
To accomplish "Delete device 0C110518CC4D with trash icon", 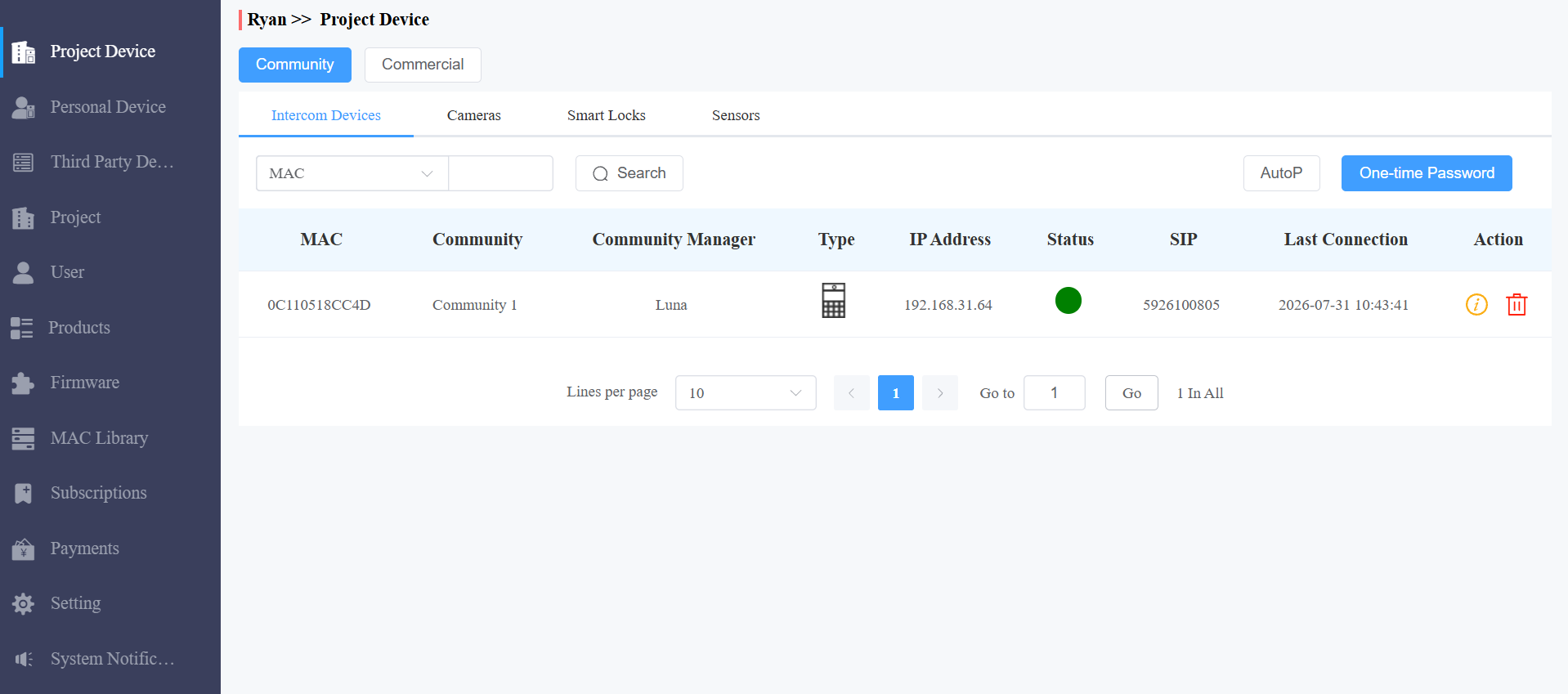I will [1516, 305].
